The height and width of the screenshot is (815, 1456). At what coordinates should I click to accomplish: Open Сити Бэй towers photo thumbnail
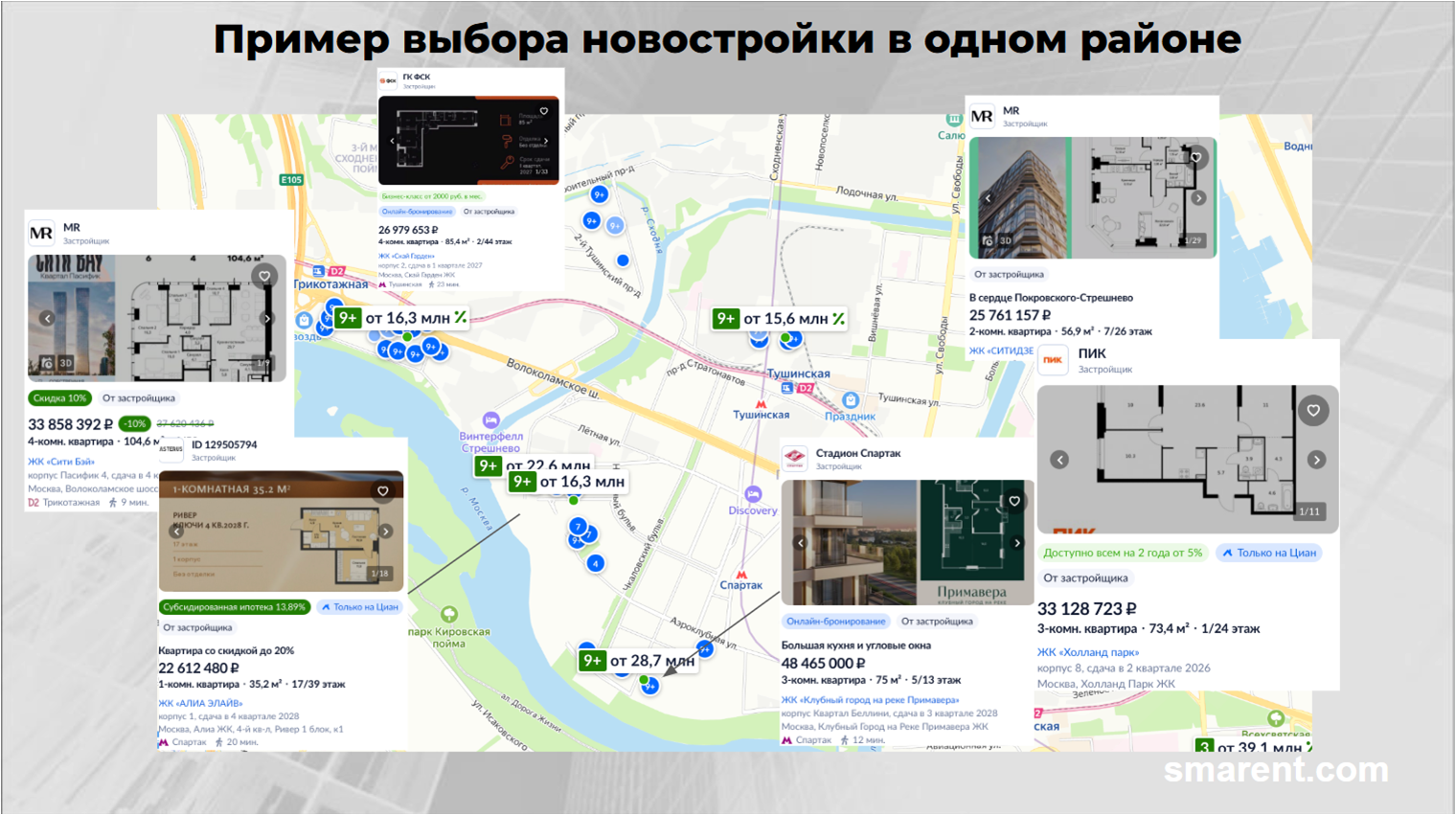pos(72,316)
